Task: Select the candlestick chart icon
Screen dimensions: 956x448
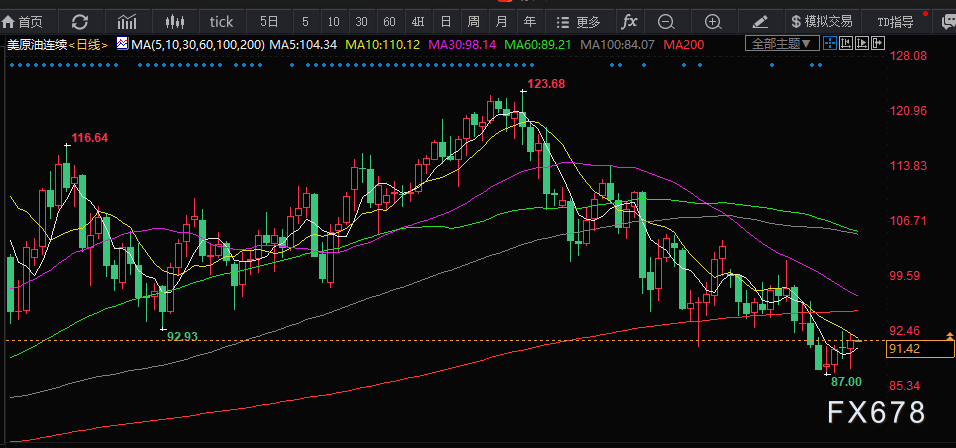Action: pyautogui.click(x=175, y=22)
